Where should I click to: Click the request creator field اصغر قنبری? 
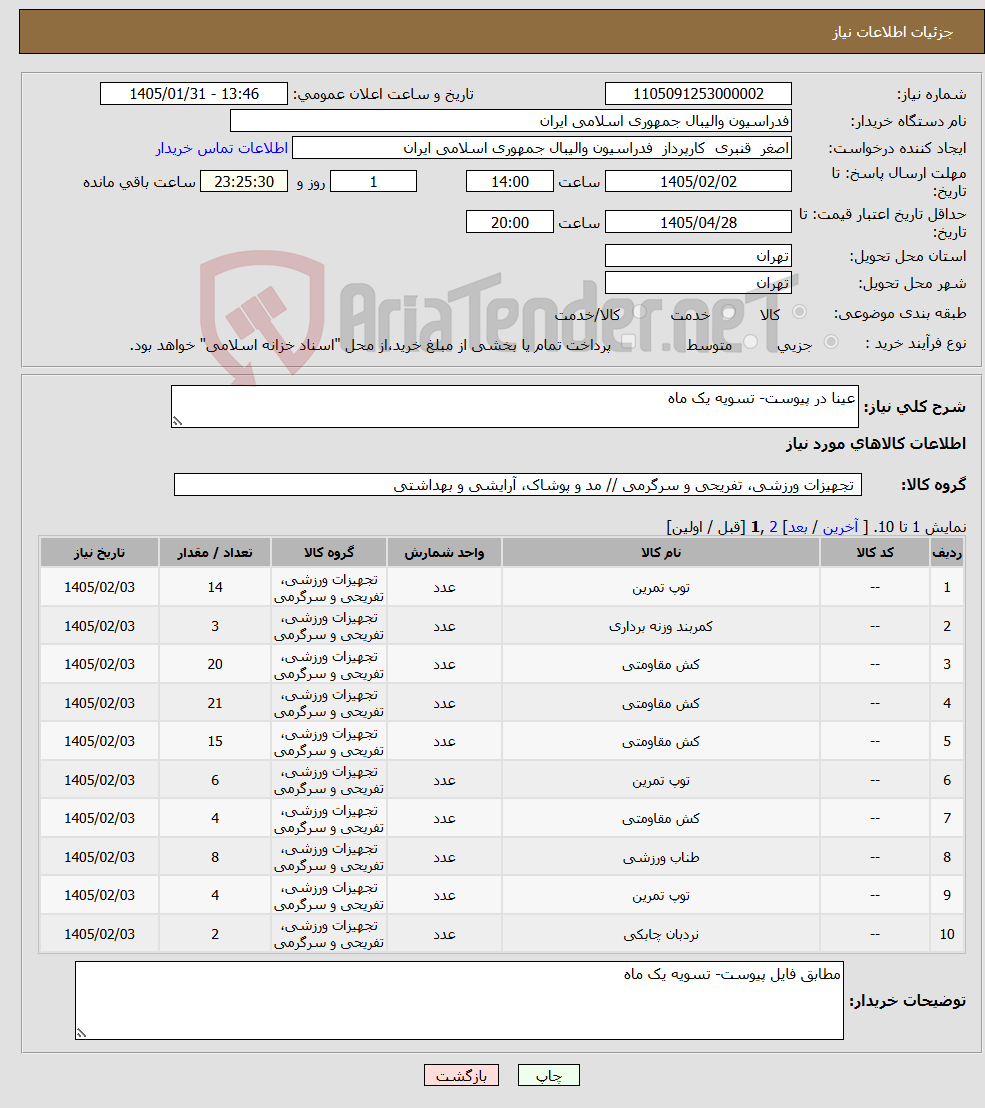541,148
